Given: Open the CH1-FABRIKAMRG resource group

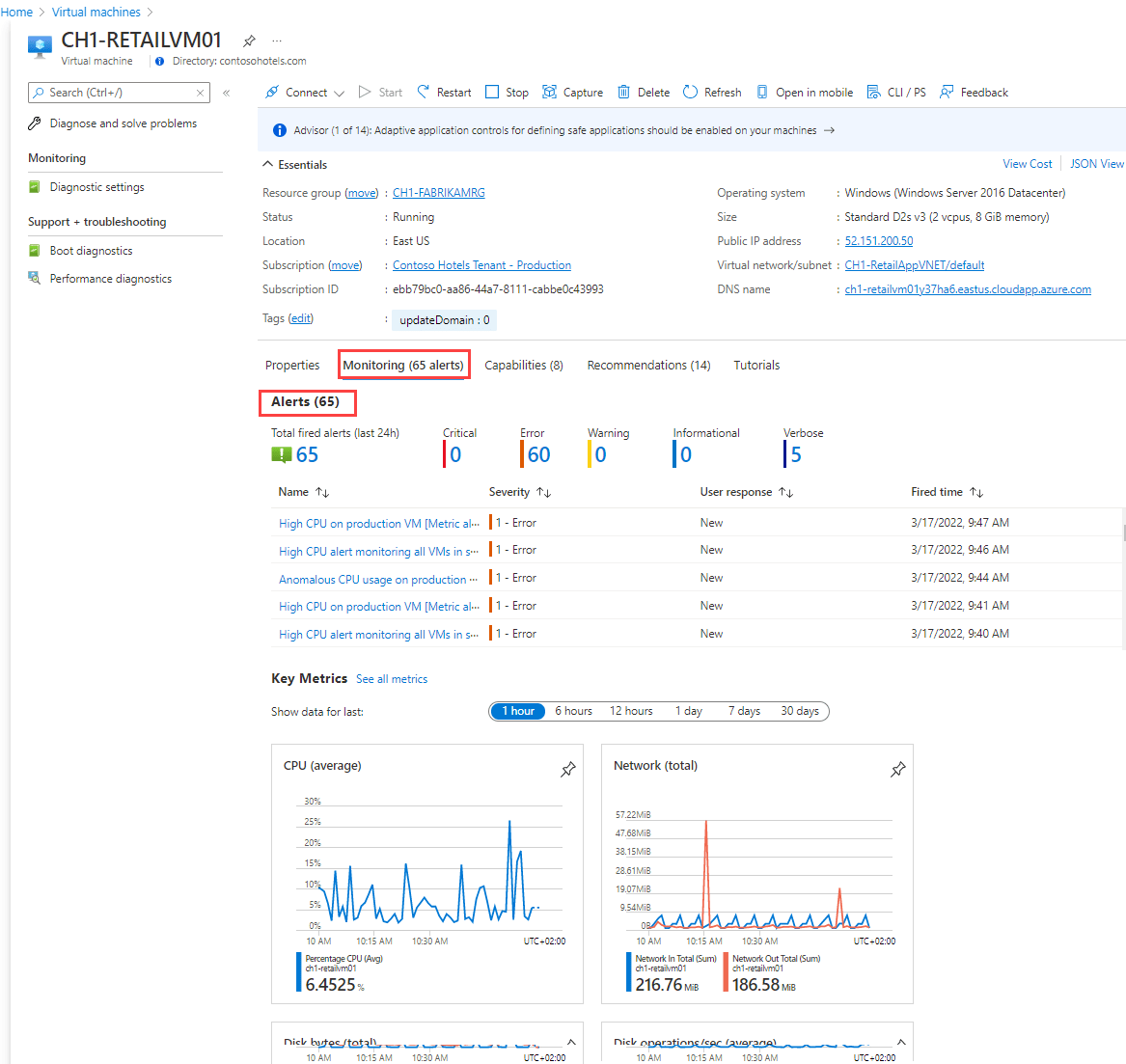Looking at the screenshot, I should pyautogui.click(x=438, y=192).
